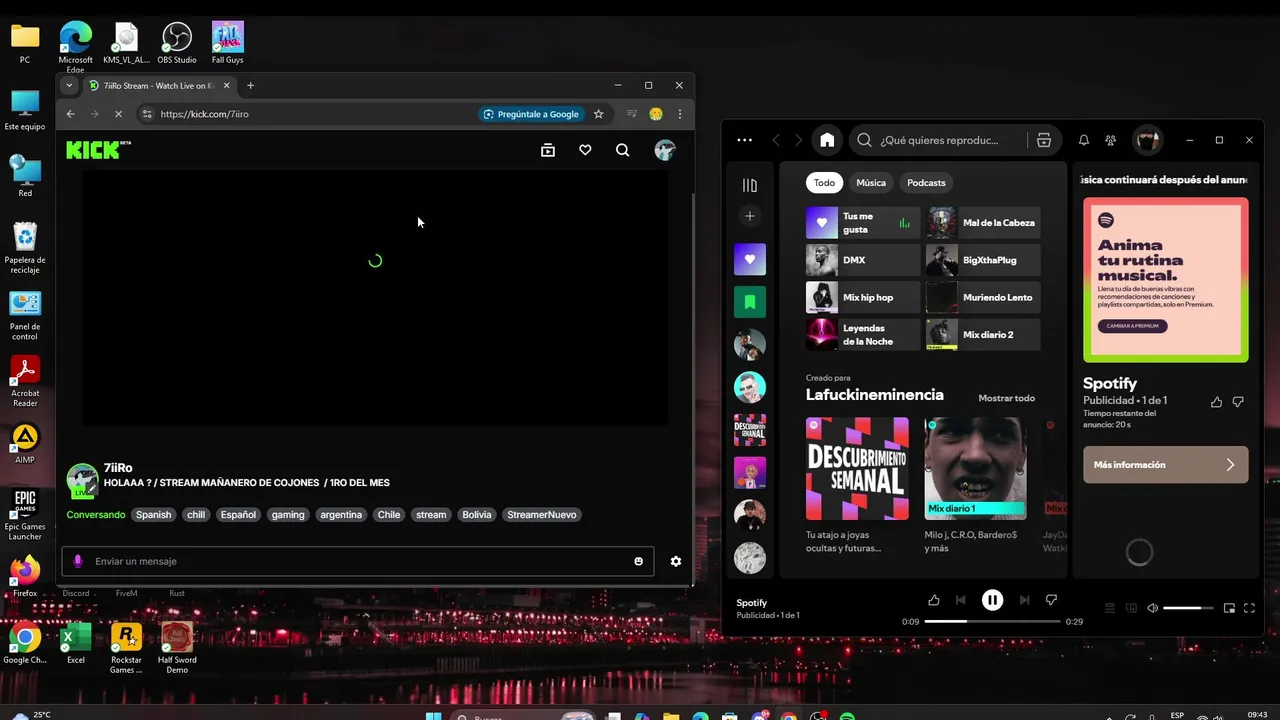Open emoji picker in Kick chat box
Screen dimensions: 1280x720
tap(639, 561)
